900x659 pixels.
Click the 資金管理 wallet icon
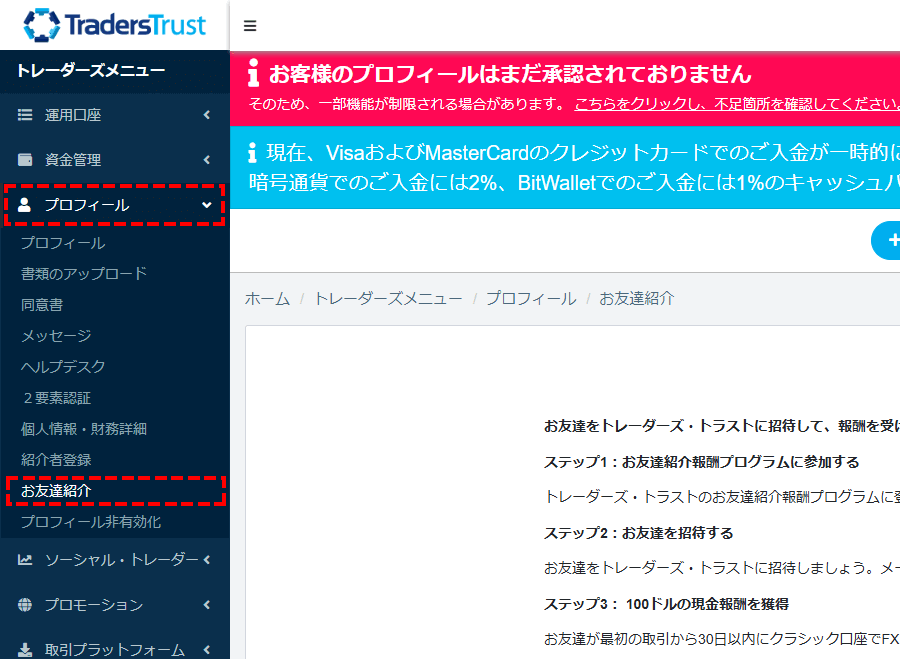[25, 160]
